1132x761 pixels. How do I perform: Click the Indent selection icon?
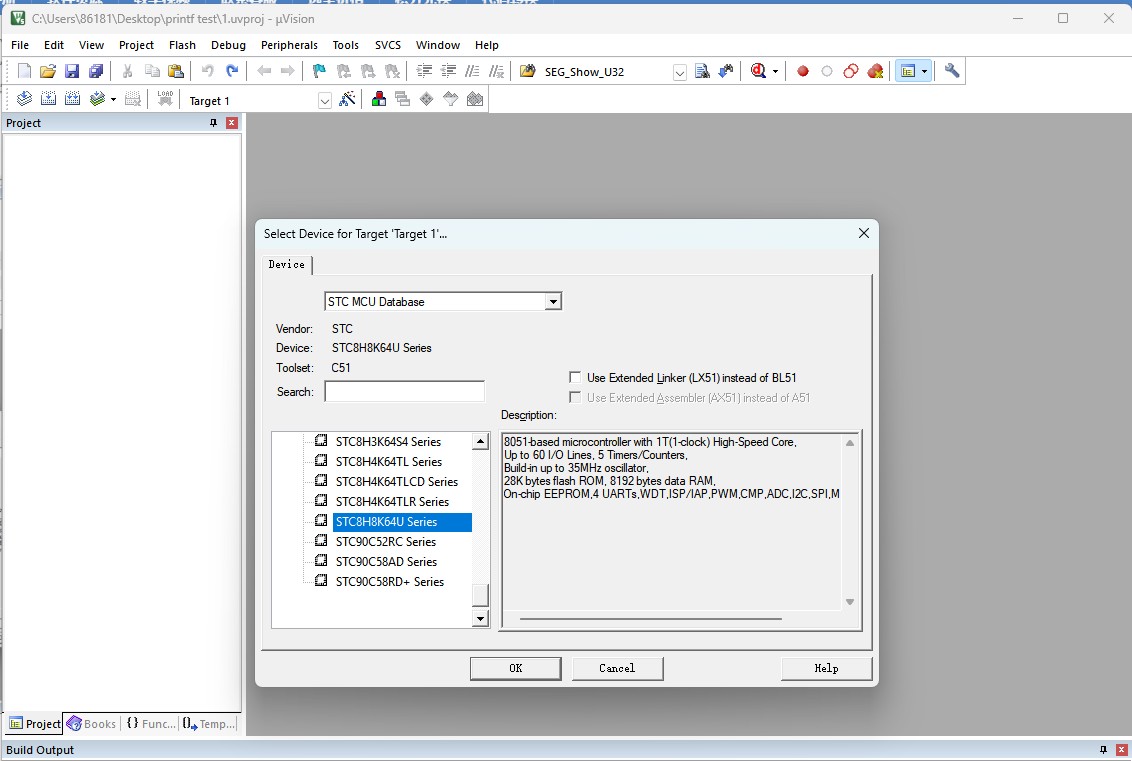click(424, 71)
